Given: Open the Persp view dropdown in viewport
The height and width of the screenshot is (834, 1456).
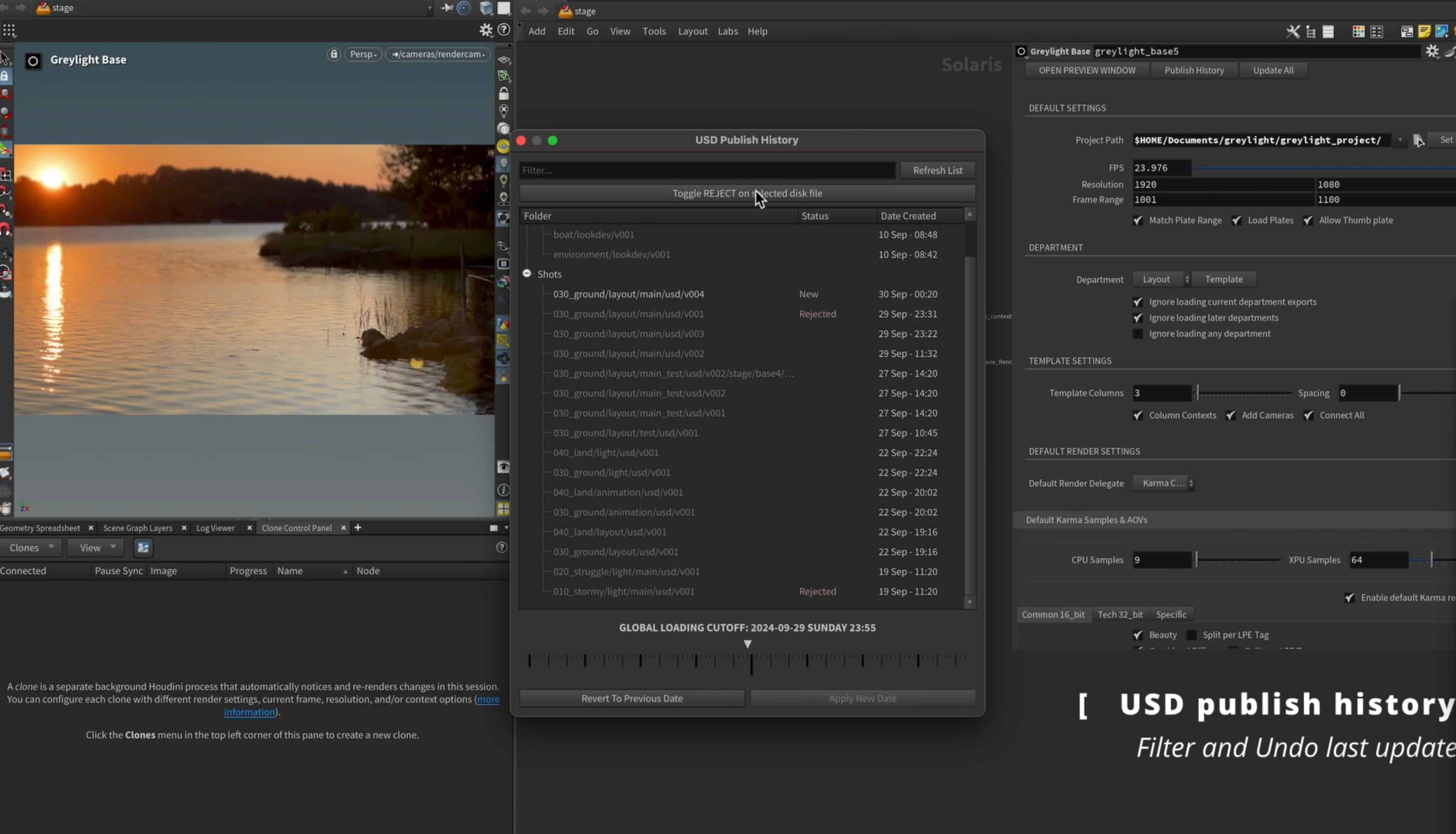Looking at the screenshot, I should [x=363, y=54].
